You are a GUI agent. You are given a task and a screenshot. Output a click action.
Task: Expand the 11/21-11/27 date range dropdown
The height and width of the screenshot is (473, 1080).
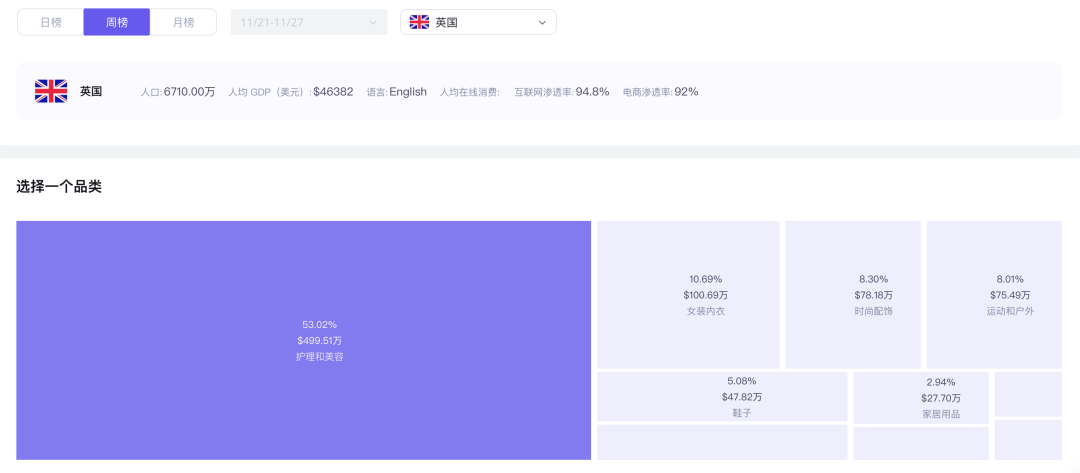309,22
